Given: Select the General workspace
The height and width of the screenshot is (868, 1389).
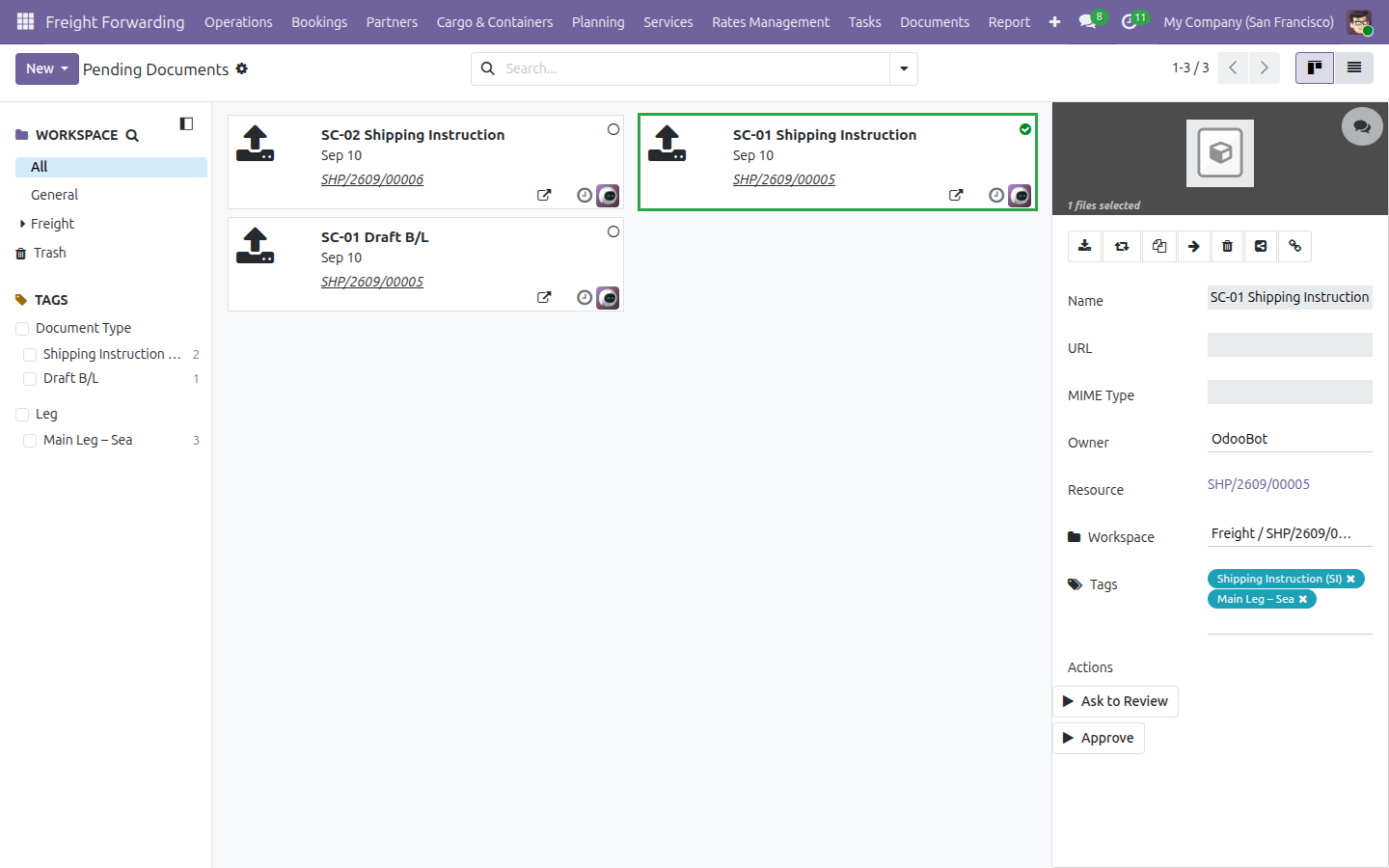Looking at the screenshot, I should coord(54,195).
